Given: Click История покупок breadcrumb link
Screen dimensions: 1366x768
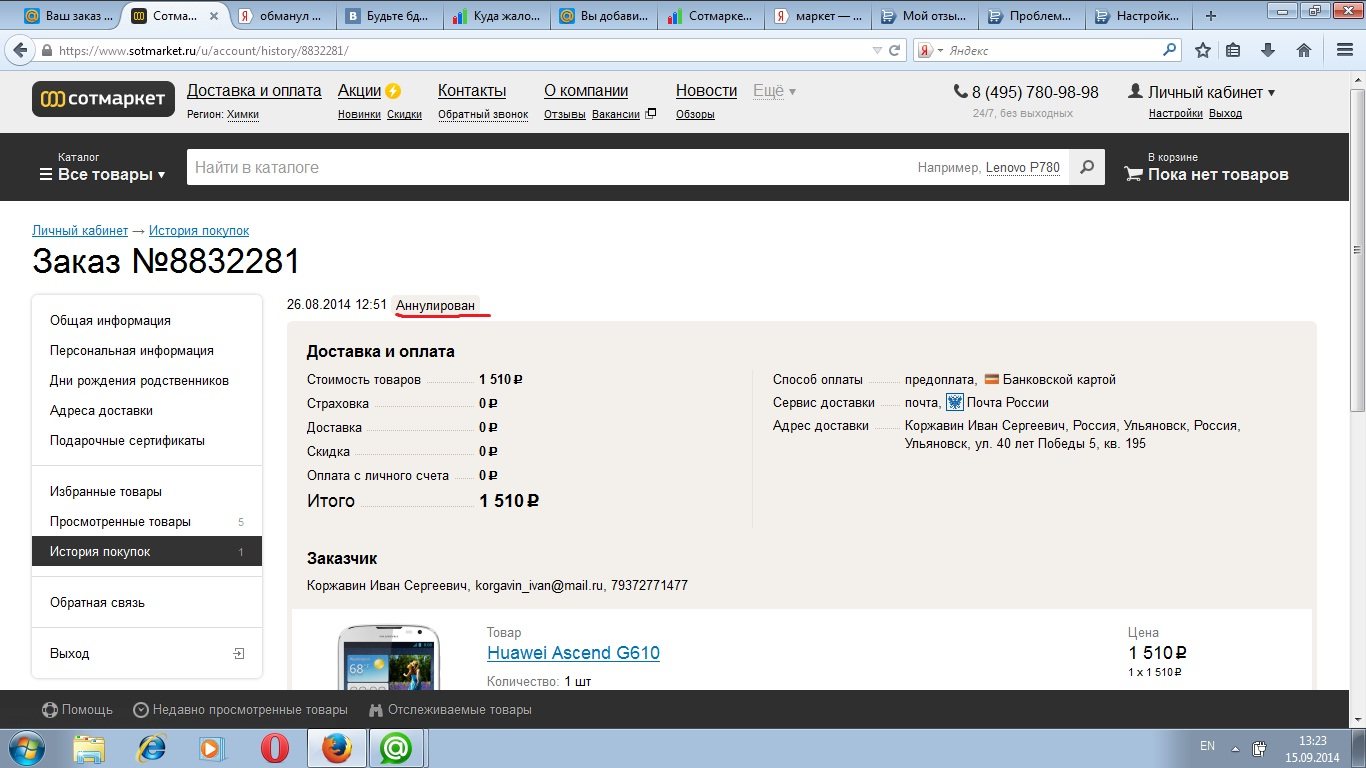Looking at the screenshot, I should (x=199, y=231).
